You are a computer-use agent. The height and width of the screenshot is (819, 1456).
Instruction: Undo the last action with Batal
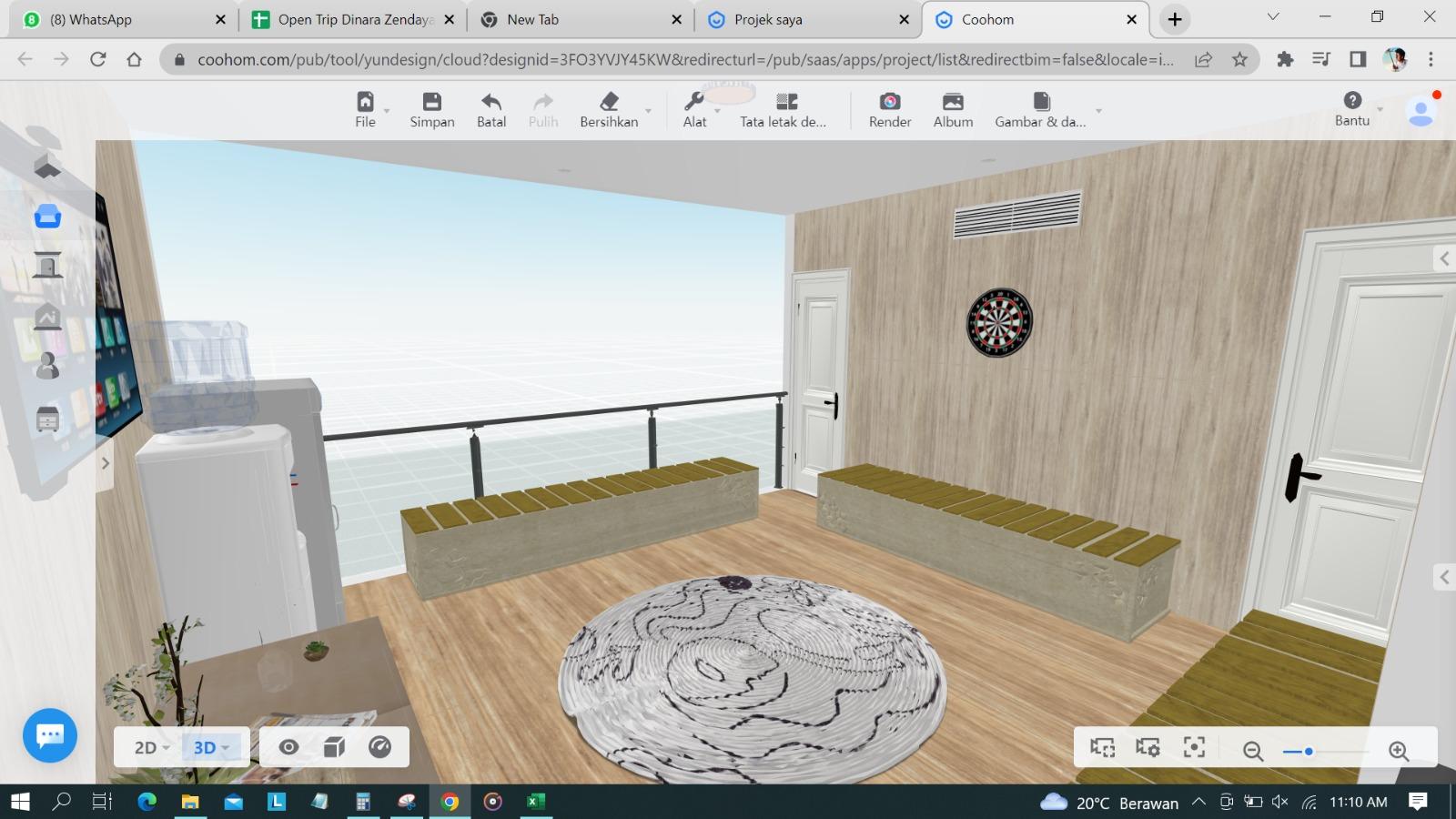[491, 109]
